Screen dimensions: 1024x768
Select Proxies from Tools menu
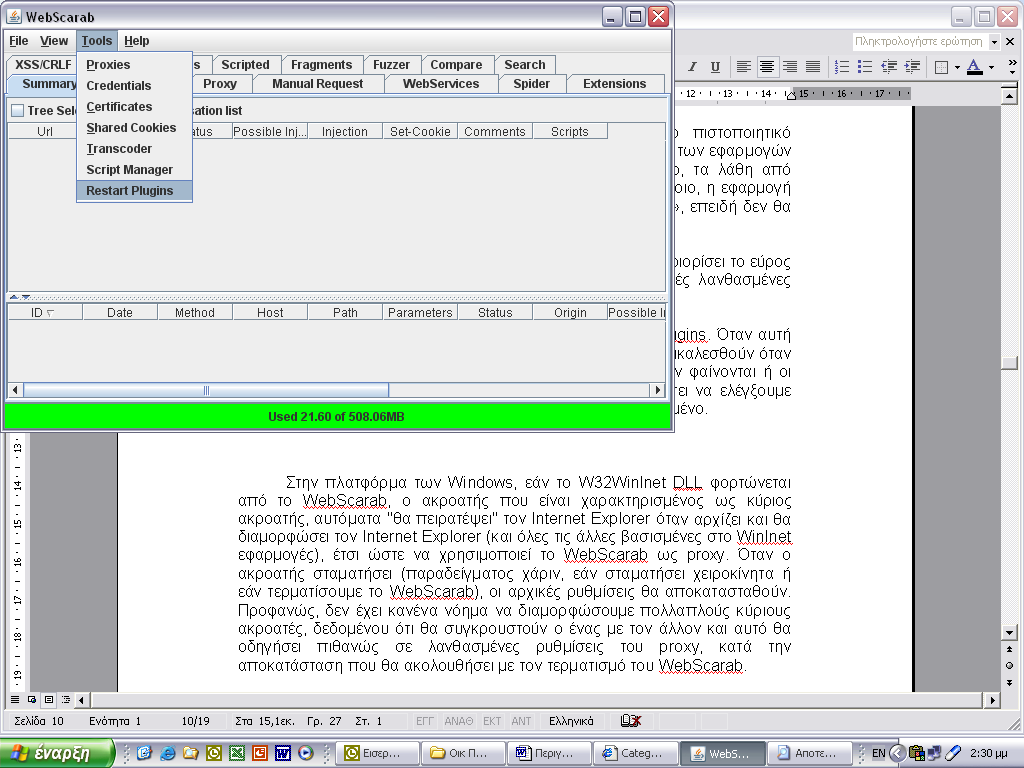click(135, 65)
